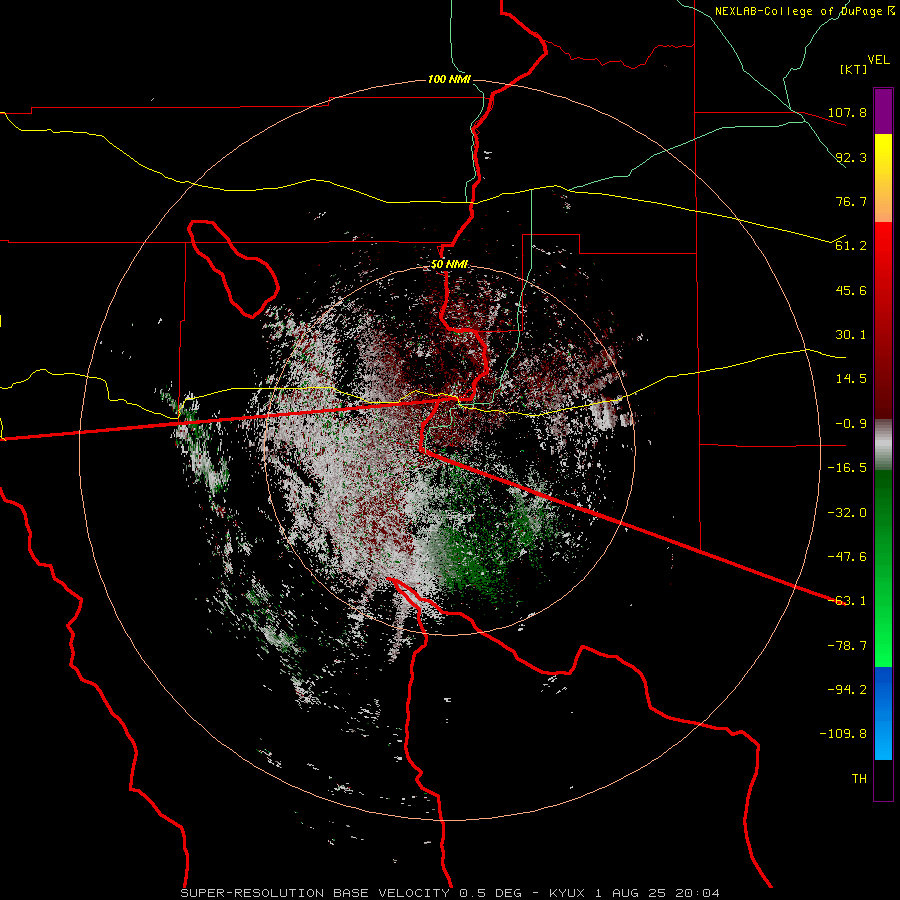Click the 0.5 DEG elevation text

490,893
